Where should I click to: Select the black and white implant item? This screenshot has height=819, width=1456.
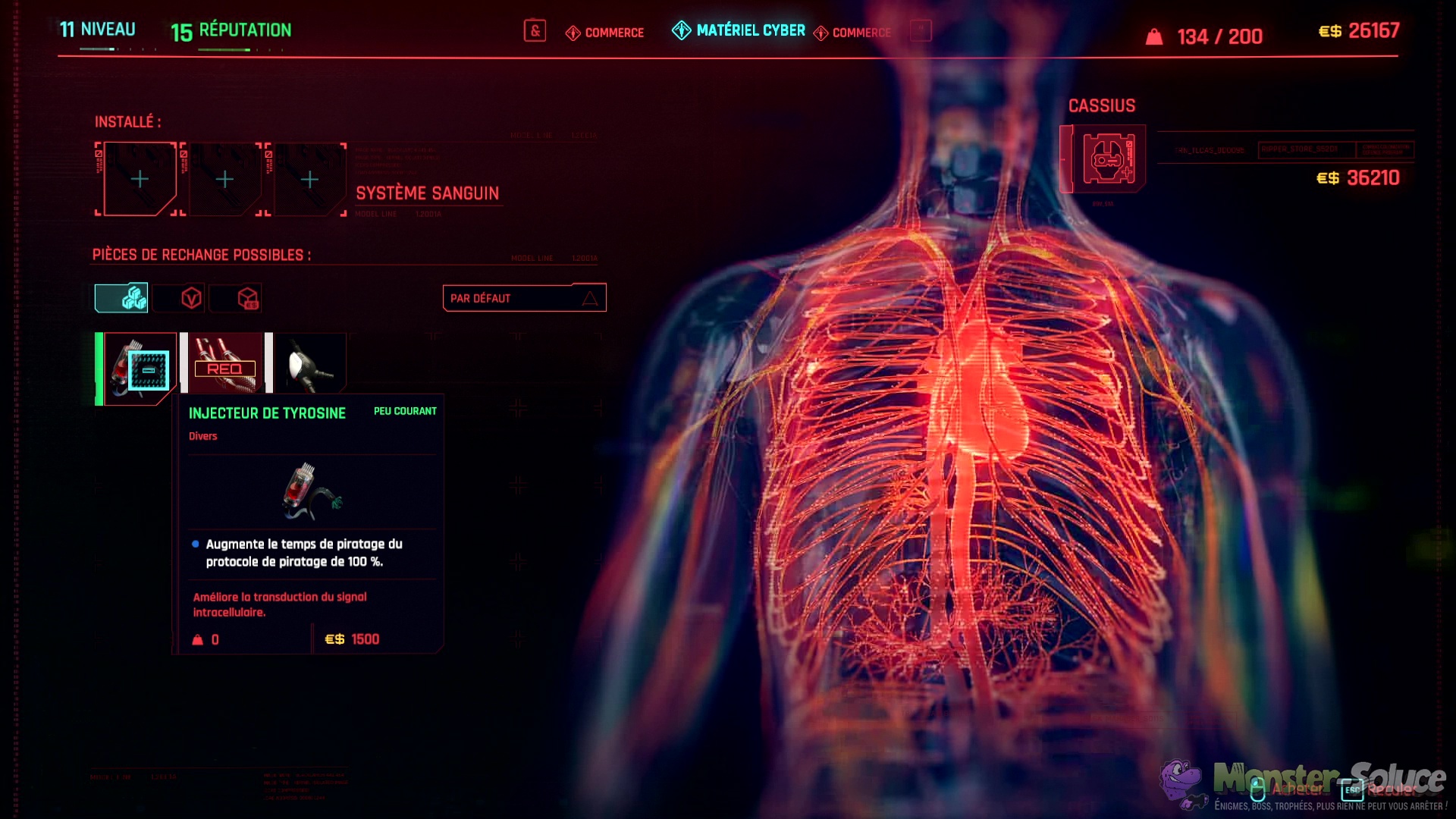coord(310,362)
